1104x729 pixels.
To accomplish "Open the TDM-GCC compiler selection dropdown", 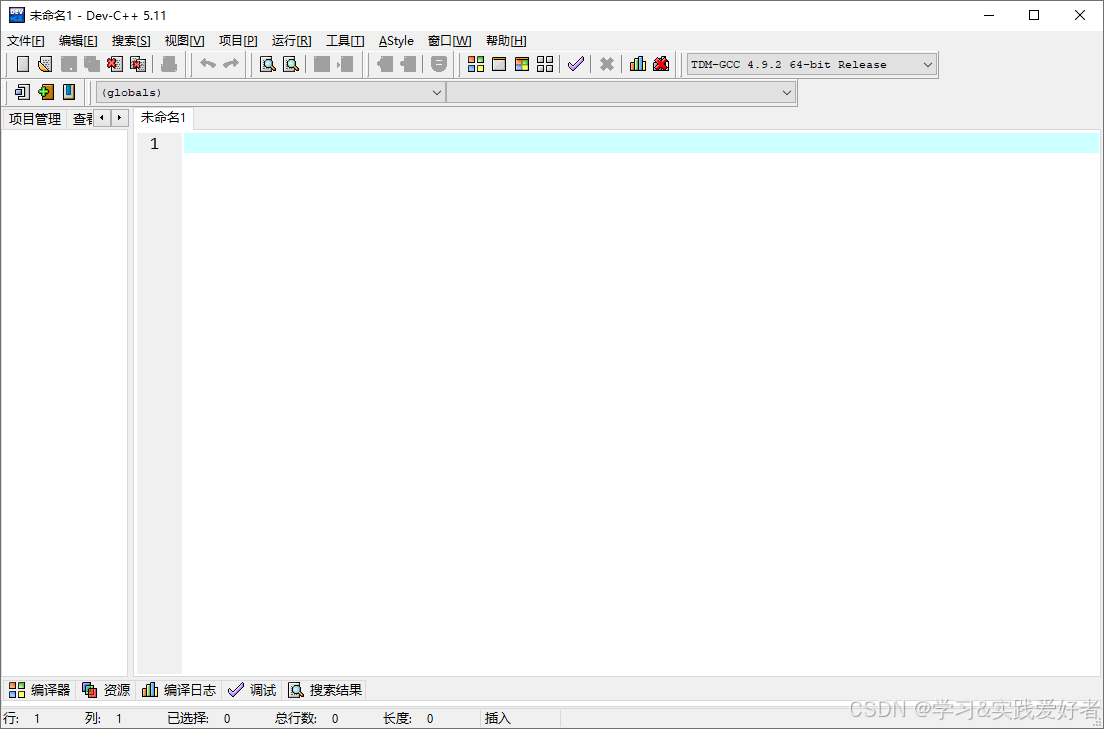I will (925, 64).
